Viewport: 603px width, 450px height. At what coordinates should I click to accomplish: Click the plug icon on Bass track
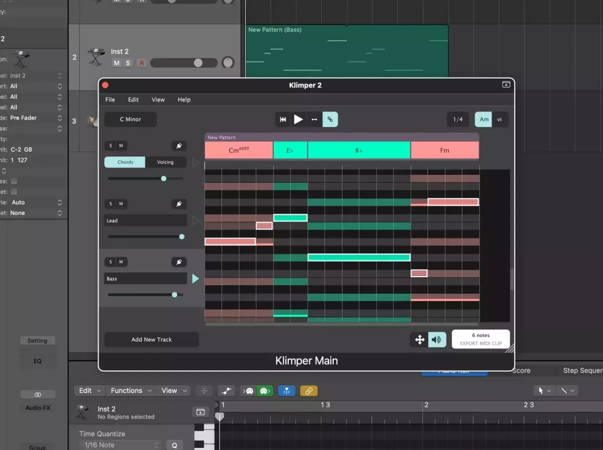coord(179,262)
